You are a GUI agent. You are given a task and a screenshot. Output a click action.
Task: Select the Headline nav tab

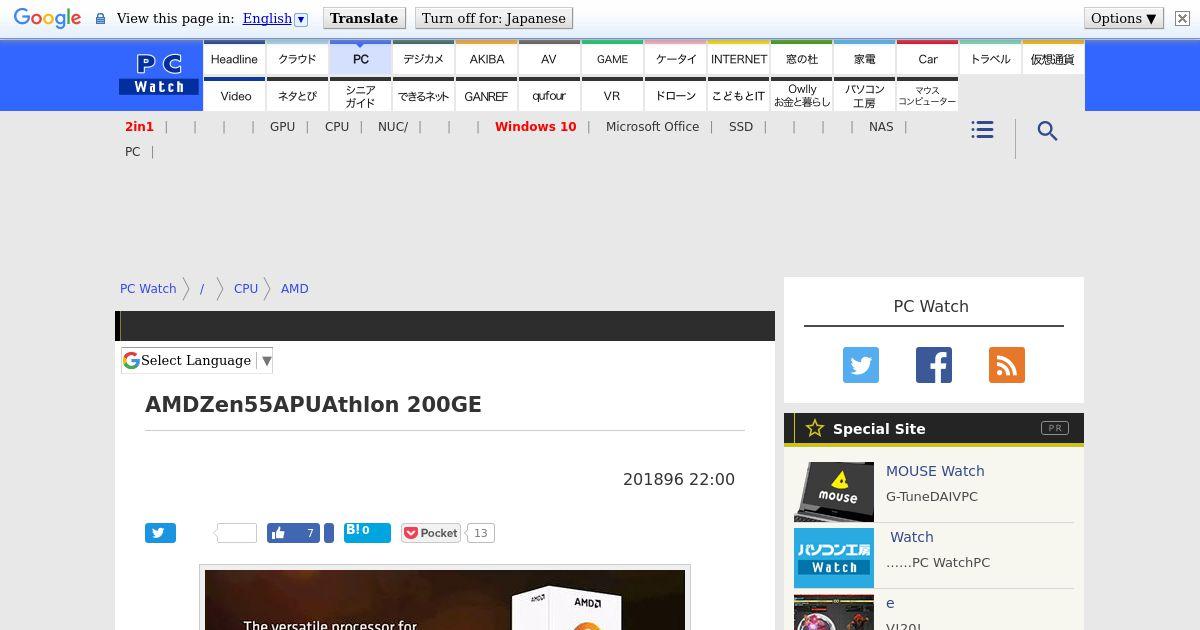click(234, 59)
